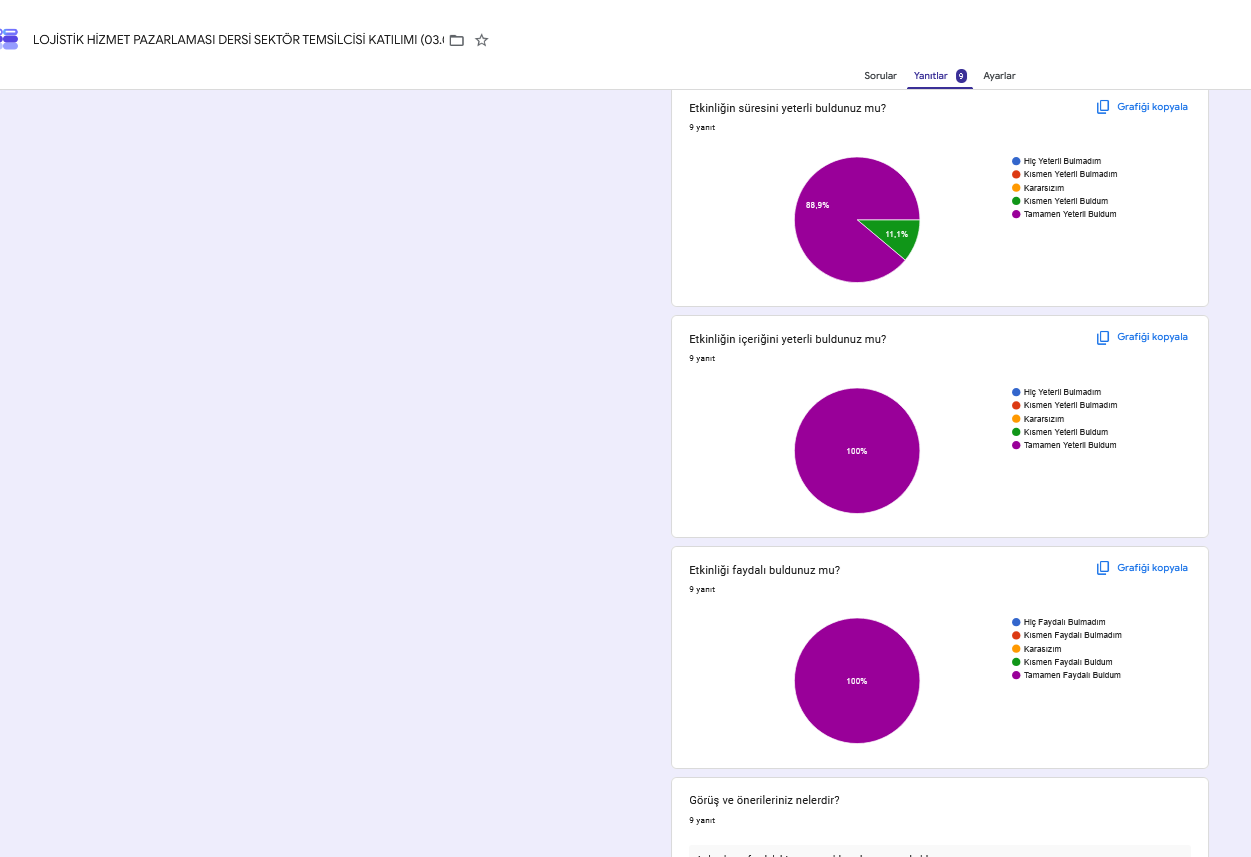Open the Yanıtlar tab
This screenshot has width=1251, height=857.
point(930,76)
